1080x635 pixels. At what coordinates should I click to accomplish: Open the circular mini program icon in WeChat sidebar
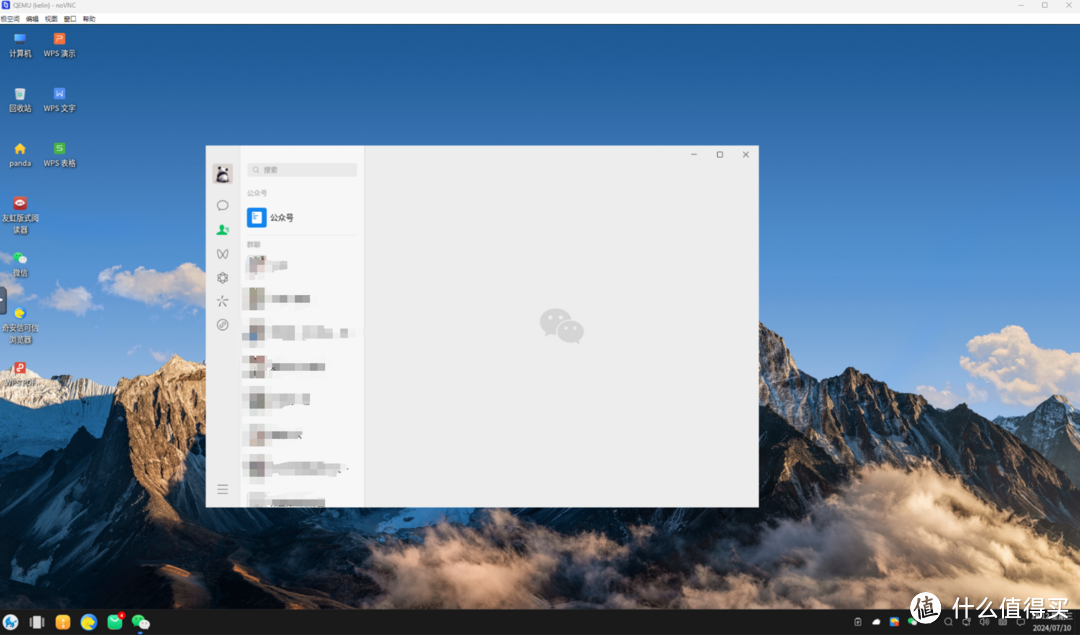coord(222,325)
